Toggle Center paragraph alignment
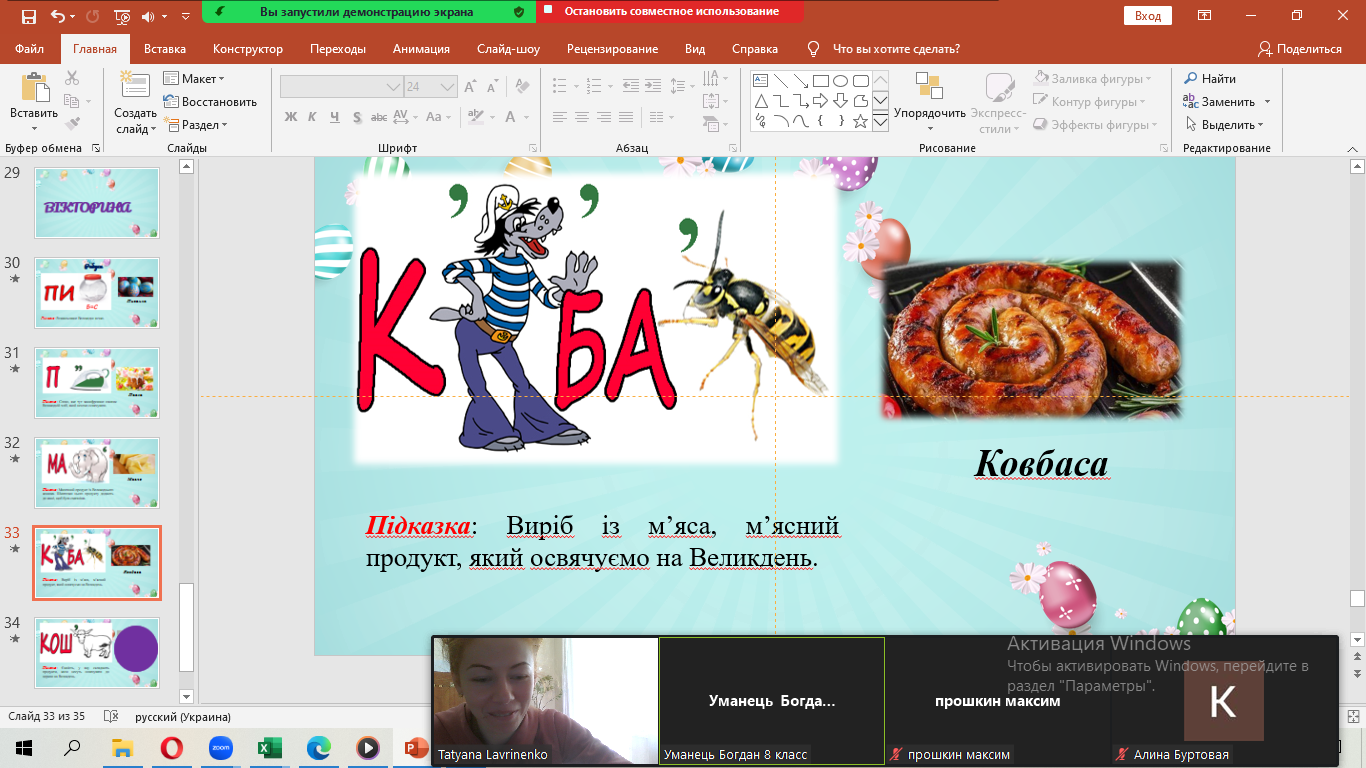1366x768 pixels. (582, 117)
